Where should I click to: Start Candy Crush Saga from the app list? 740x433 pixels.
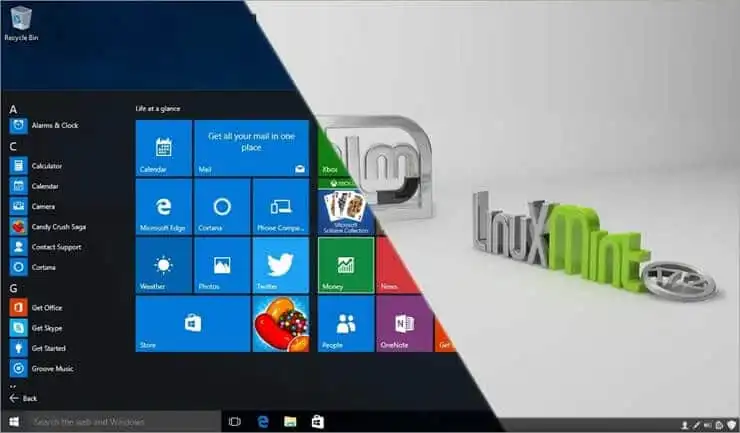48,227
